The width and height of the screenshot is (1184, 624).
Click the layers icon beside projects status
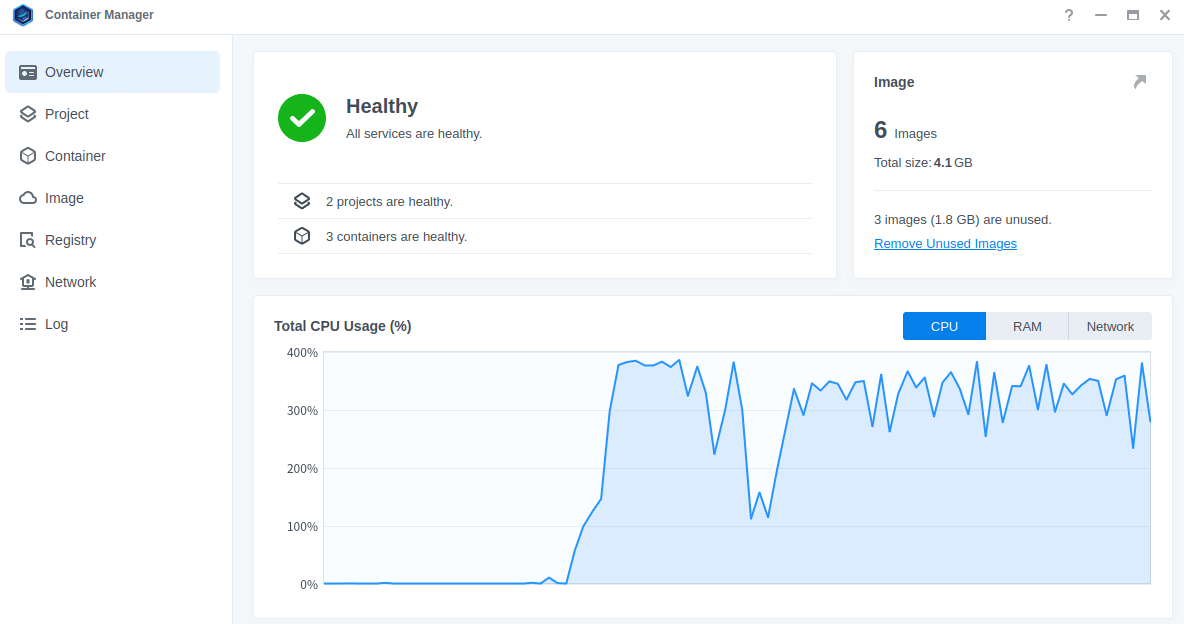click(302, 201)
